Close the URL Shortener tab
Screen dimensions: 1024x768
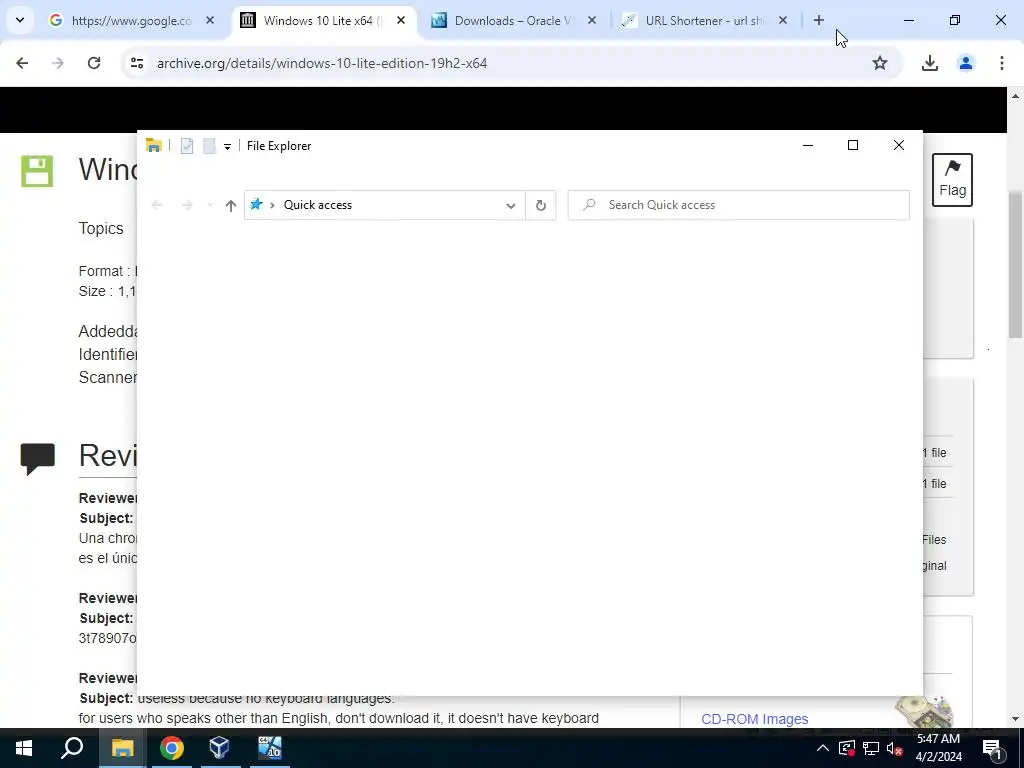click(783, 21)
